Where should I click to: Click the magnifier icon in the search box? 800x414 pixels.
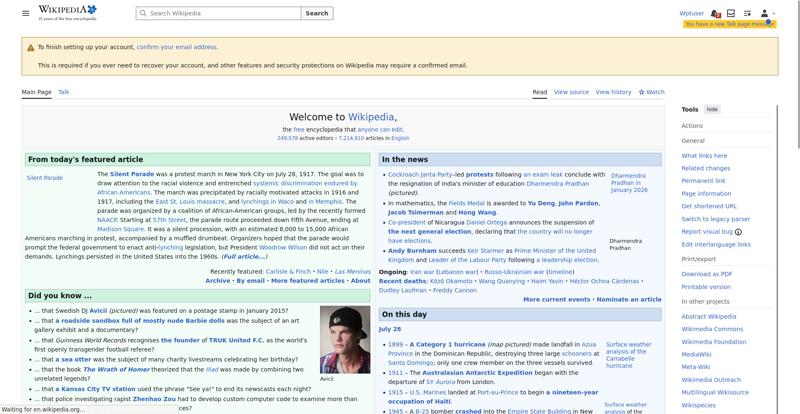pos(143,13)
